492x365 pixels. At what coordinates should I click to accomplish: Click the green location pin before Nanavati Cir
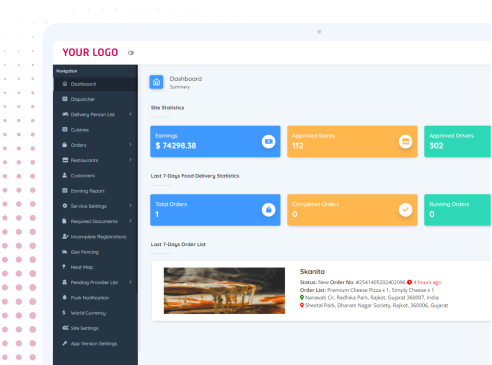[302, 297]
